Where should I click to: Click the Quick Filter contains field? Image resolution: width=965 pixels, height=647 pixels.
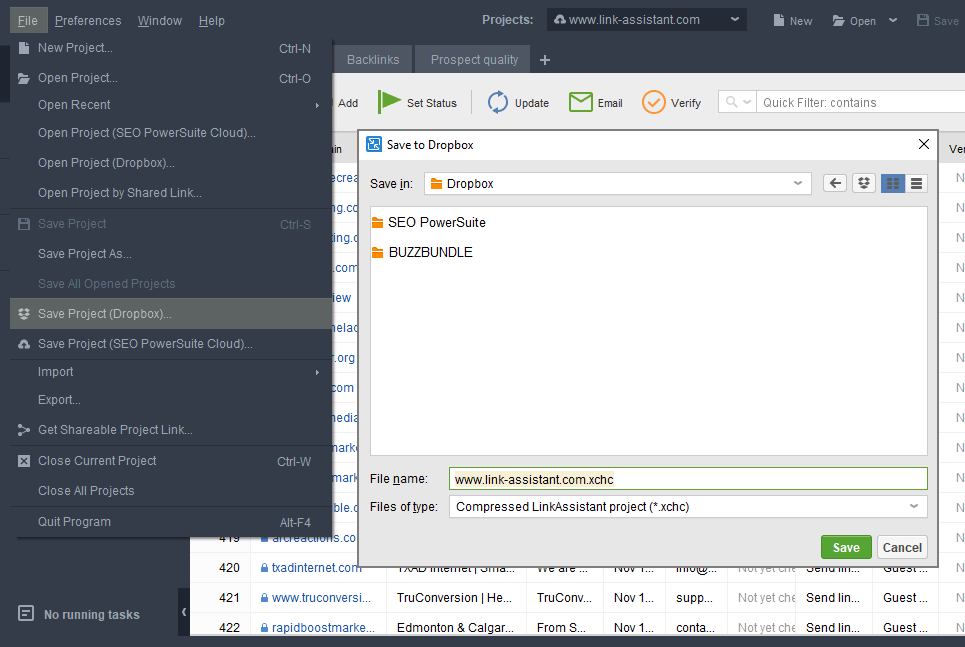(862, 102)
